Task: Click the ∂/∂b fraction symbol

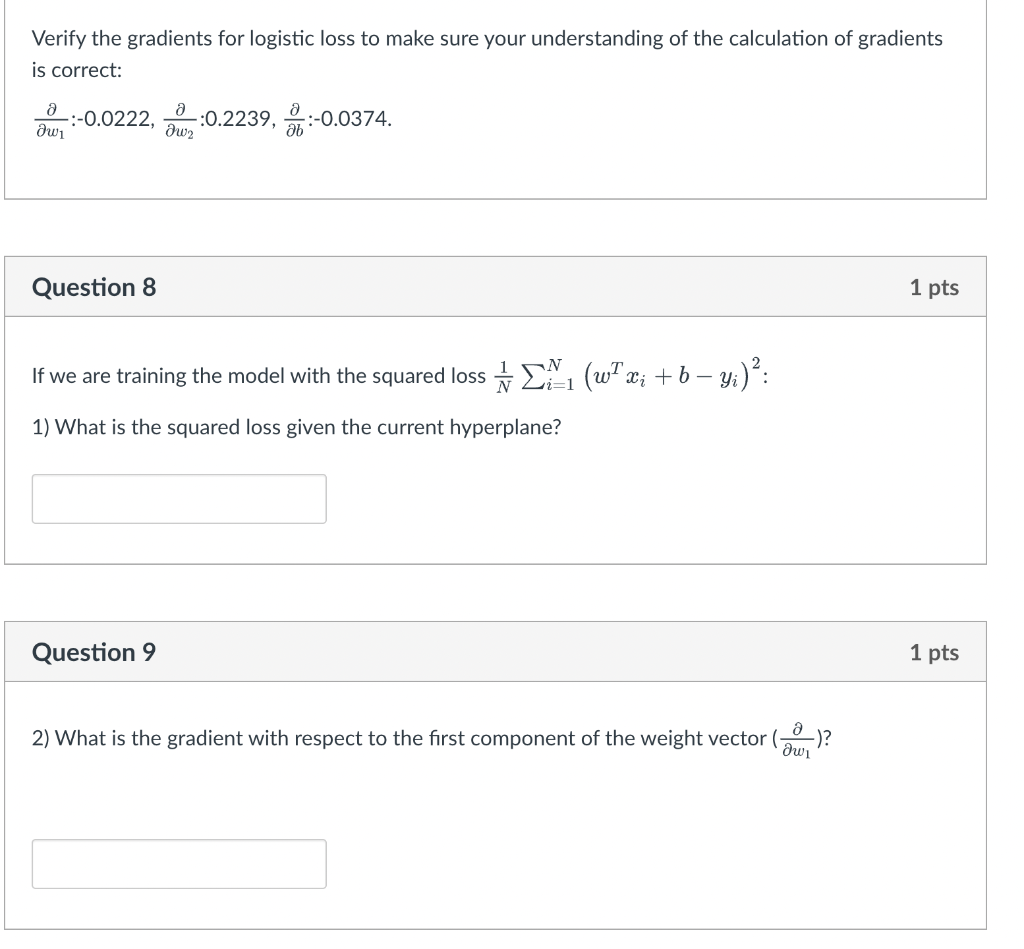Action: coord(294,120)
